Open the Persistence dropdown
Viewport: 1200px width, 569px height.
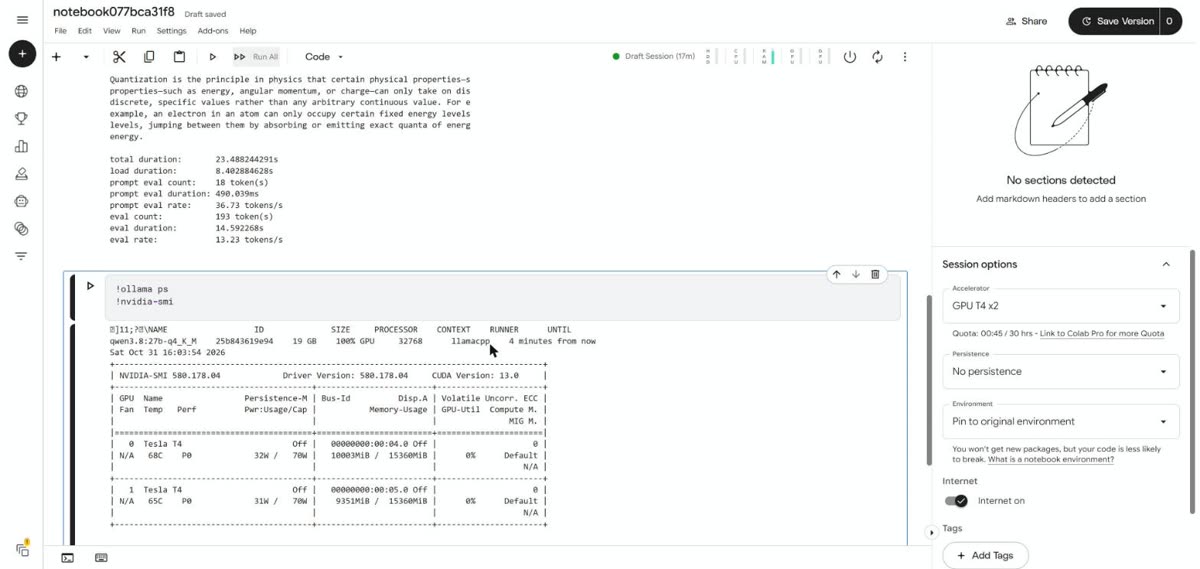pos(1060,371)
